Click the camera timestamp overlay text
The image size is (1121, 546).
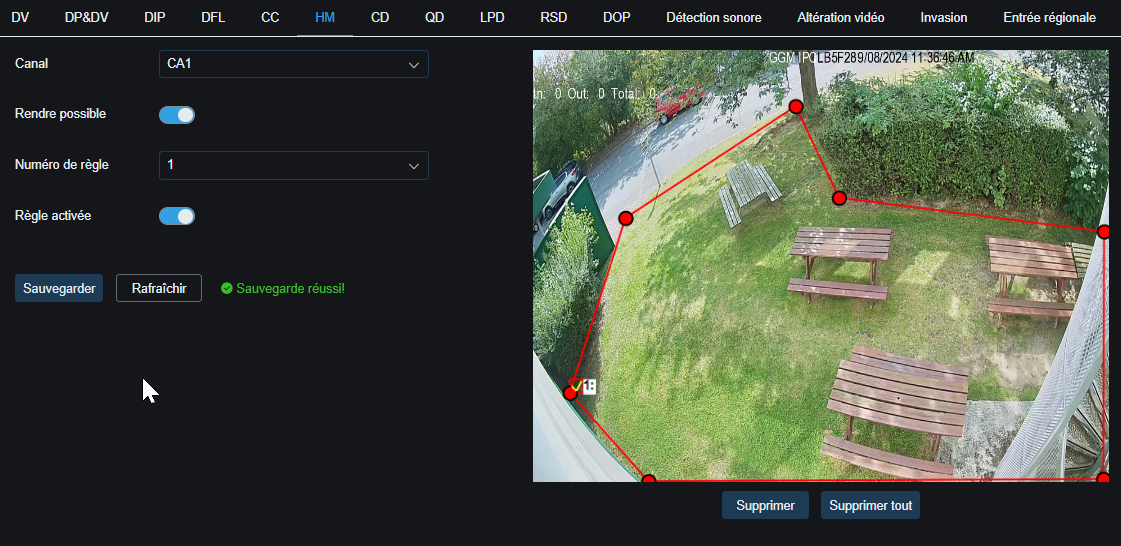(871, 58)
